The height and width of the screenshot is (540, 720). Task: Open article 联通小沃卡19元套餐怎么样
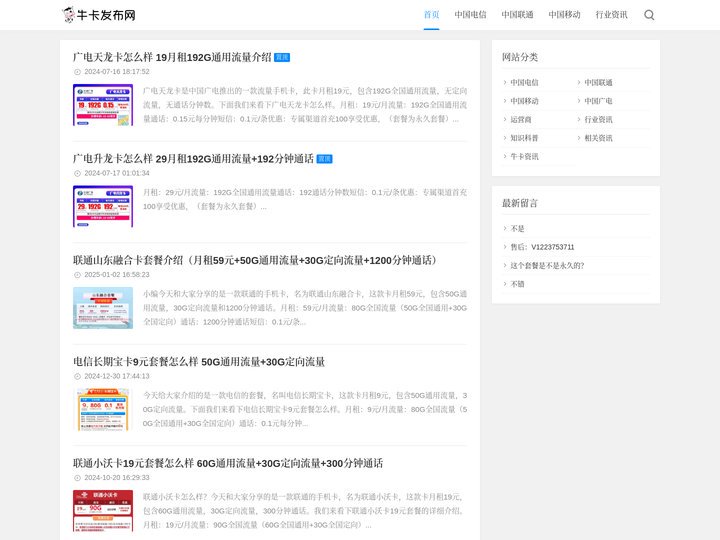228,463
